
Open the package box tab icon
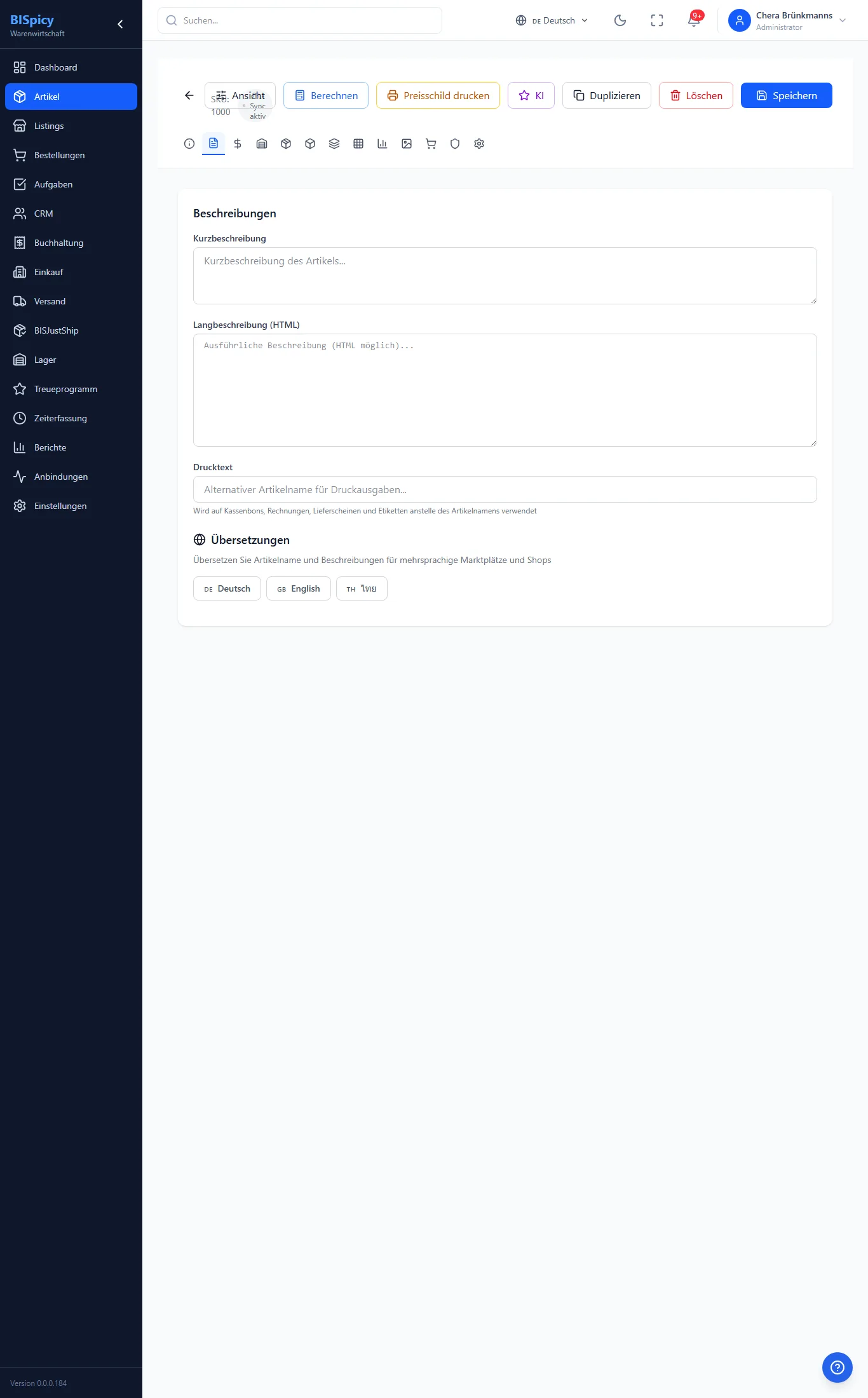286,144
